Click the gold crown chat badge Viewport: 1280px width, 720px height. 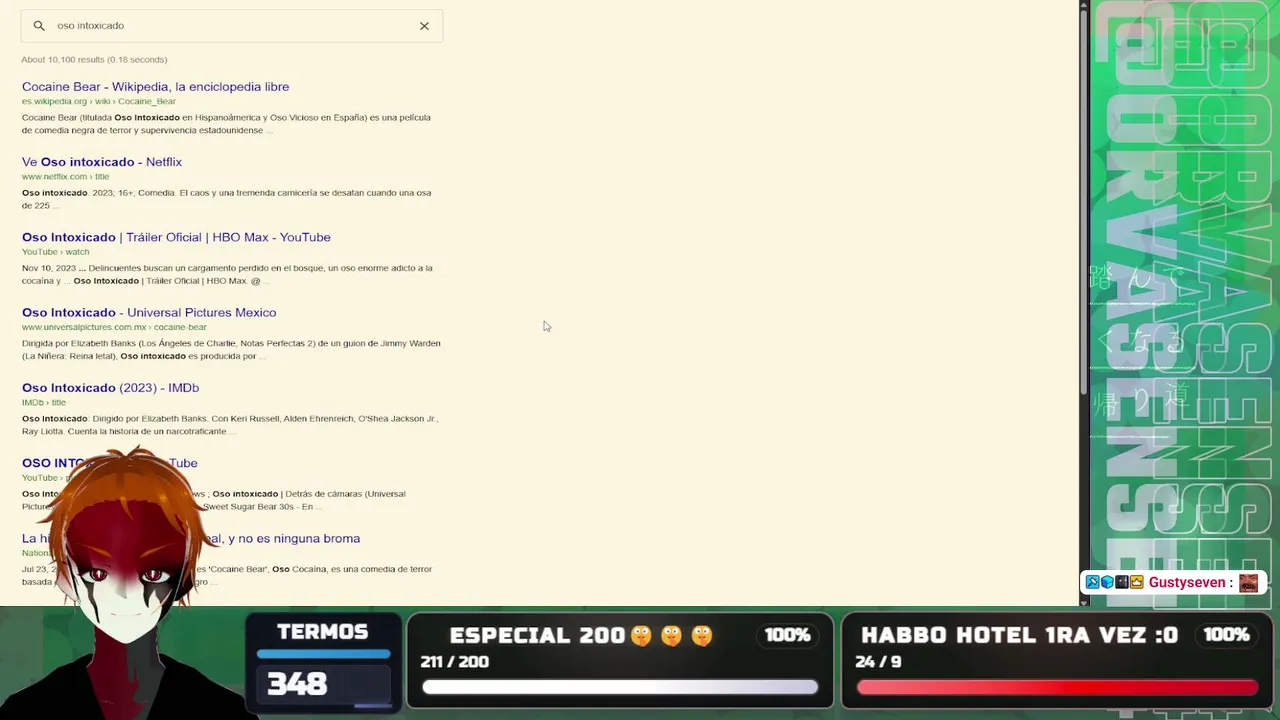tap(1136, 582)
